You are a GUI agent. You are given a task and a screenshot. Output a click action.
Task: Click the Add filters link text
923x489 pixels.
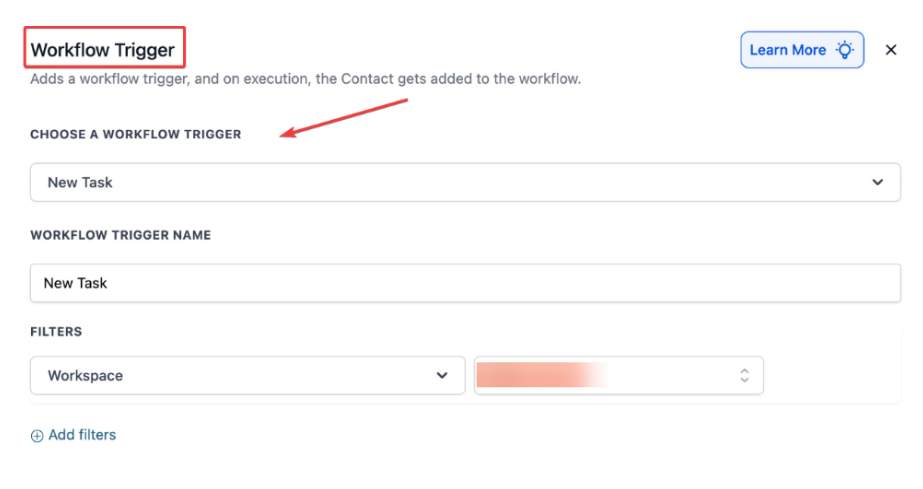82,435
